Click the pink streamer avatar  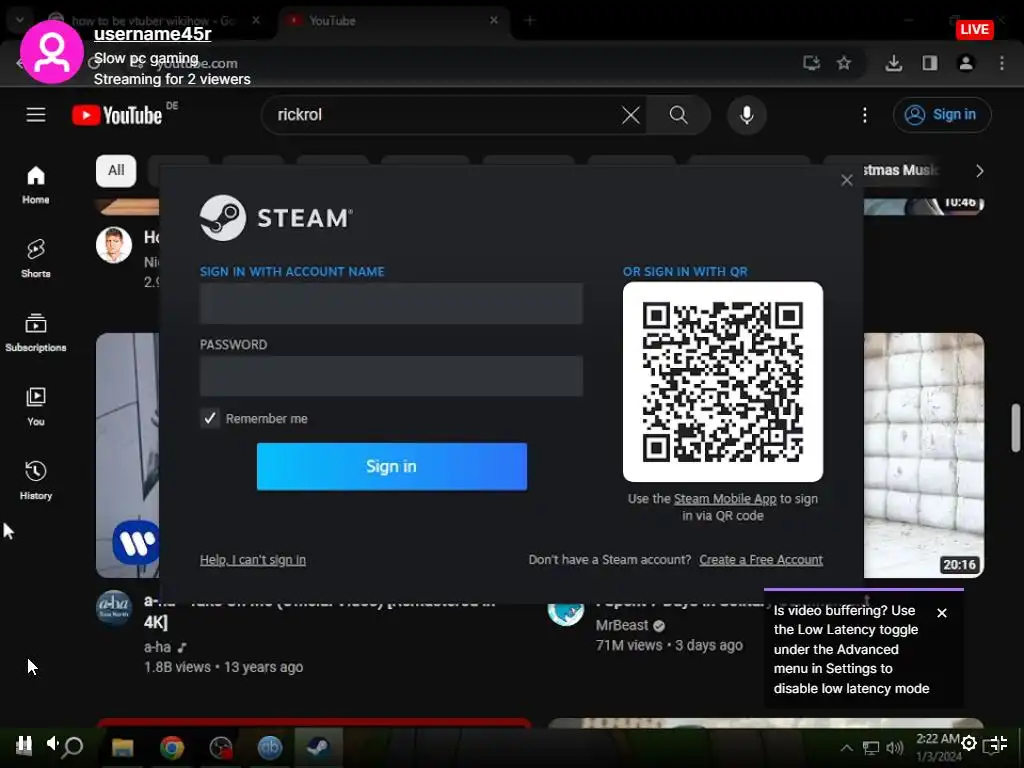pyautogui.click(x=52, y=52)
